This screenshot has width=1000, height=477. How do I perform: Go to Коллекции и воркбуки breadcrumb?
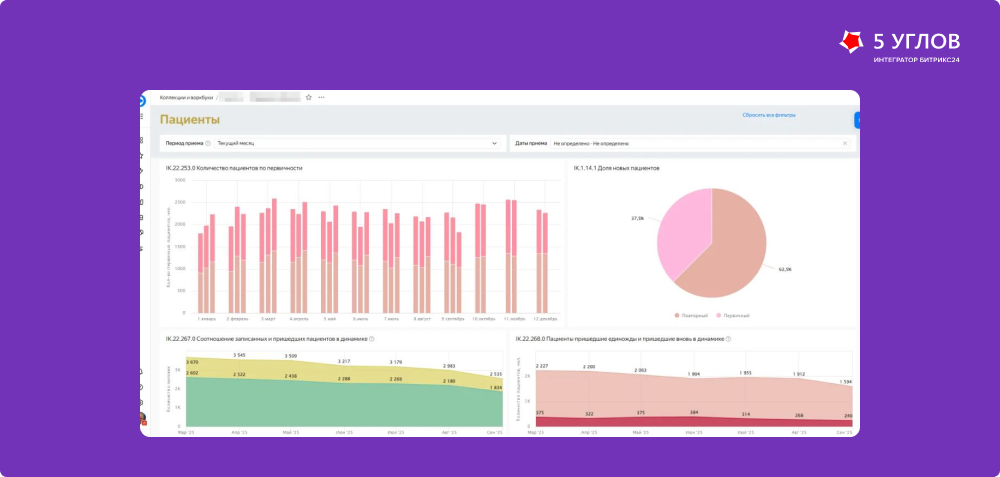[186, 98]
